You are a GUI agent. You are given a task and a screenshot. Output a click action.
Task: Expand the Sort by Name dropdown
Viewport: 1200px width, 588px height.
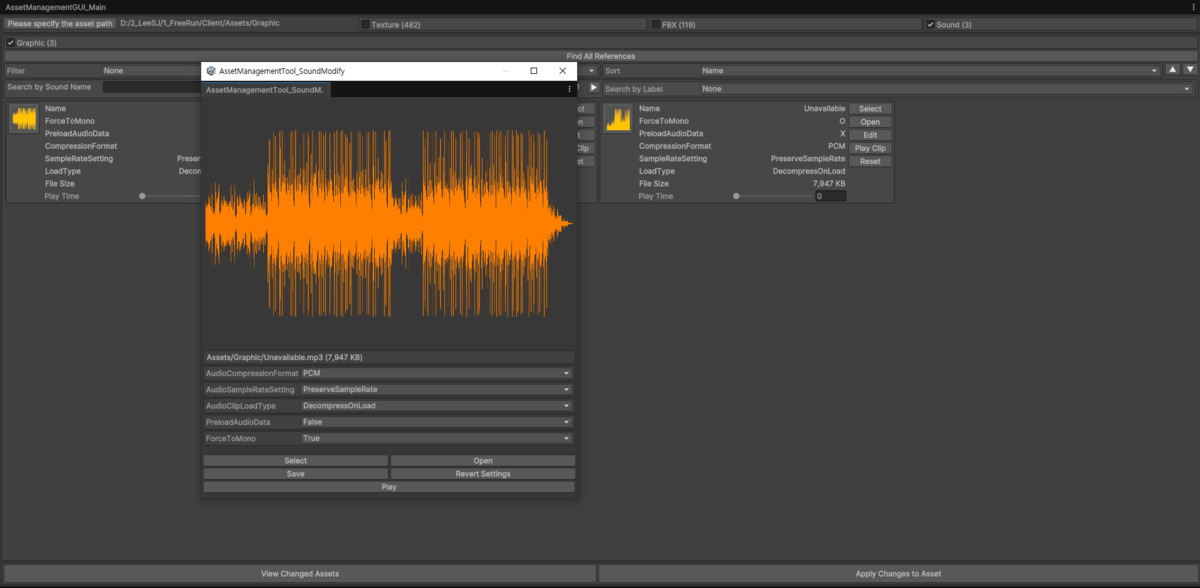tap(930, 71)
